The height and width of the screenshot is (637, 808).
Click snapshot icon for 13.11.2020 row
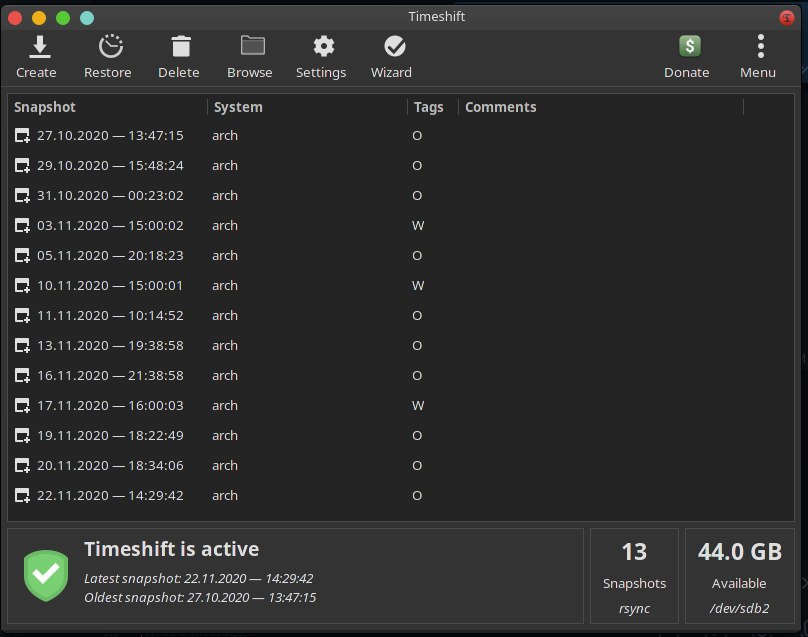pyautogui.click(x=22, y=345)
